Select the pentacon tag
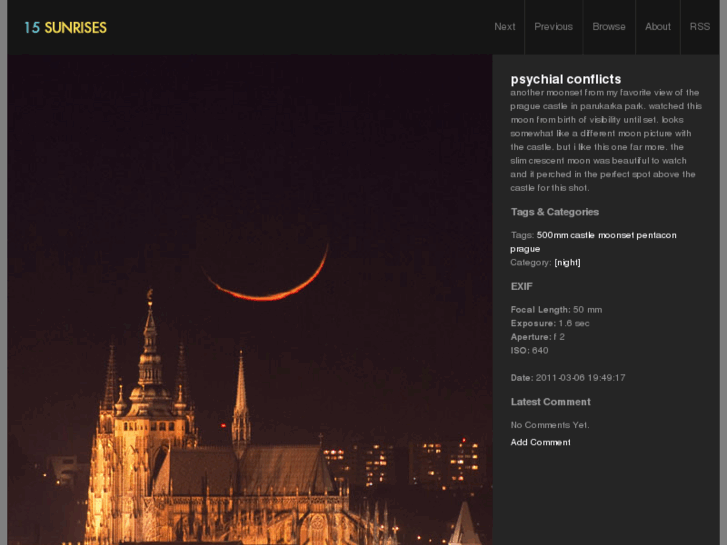The image size is (727, 545). click(657, 235)
